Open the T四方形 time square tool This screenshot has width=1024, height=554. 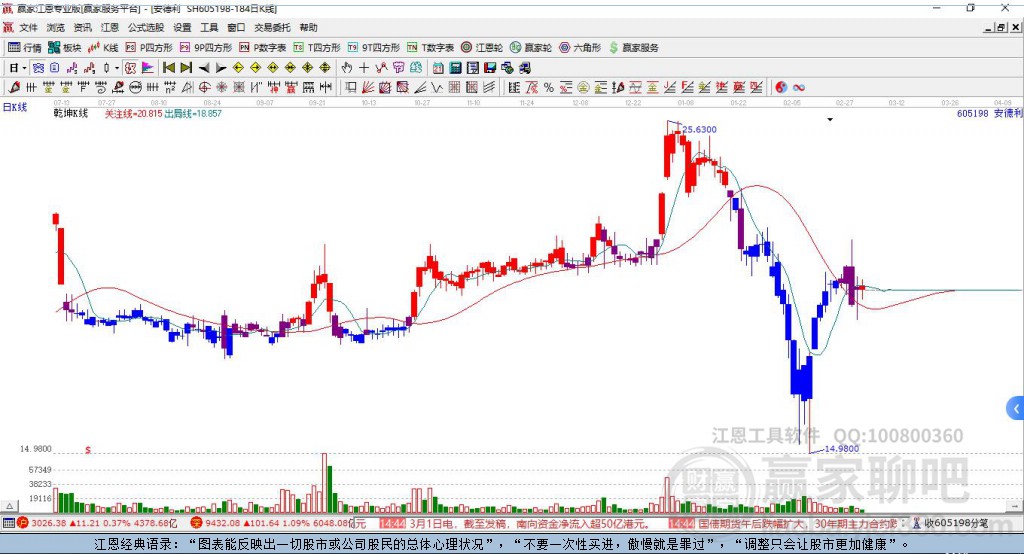point(317,48)
